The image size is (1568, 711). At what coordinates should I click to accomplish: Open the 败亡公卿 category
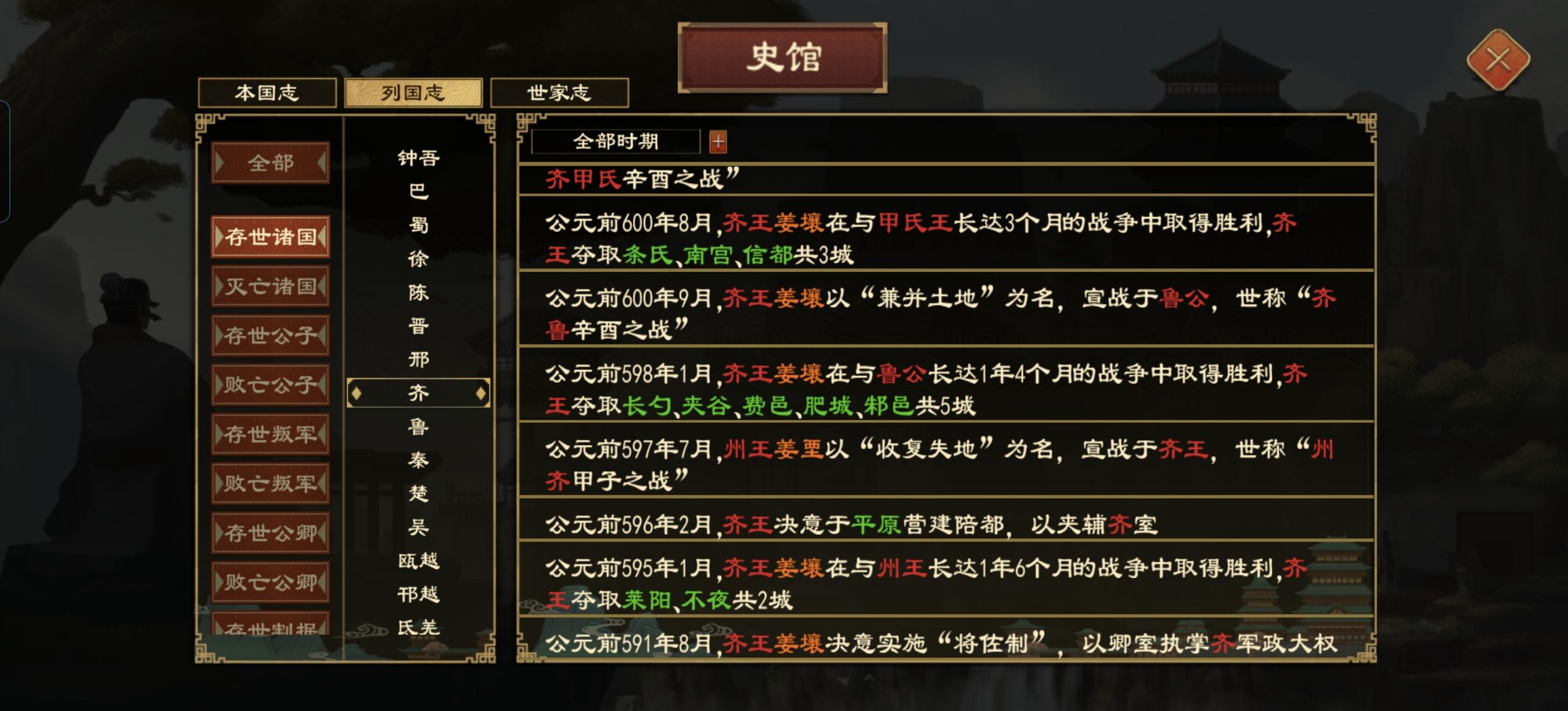click(270, 581)
